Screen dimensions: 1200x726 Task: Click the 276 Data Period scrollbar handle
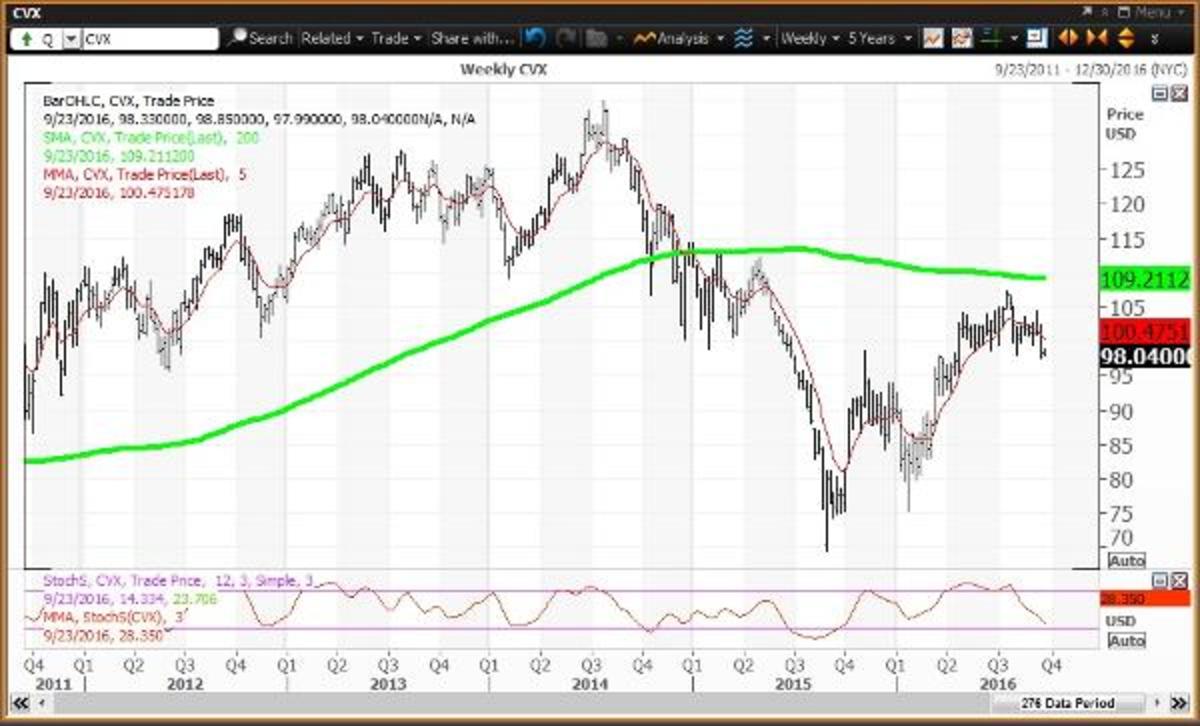(x=1067, y=703)
